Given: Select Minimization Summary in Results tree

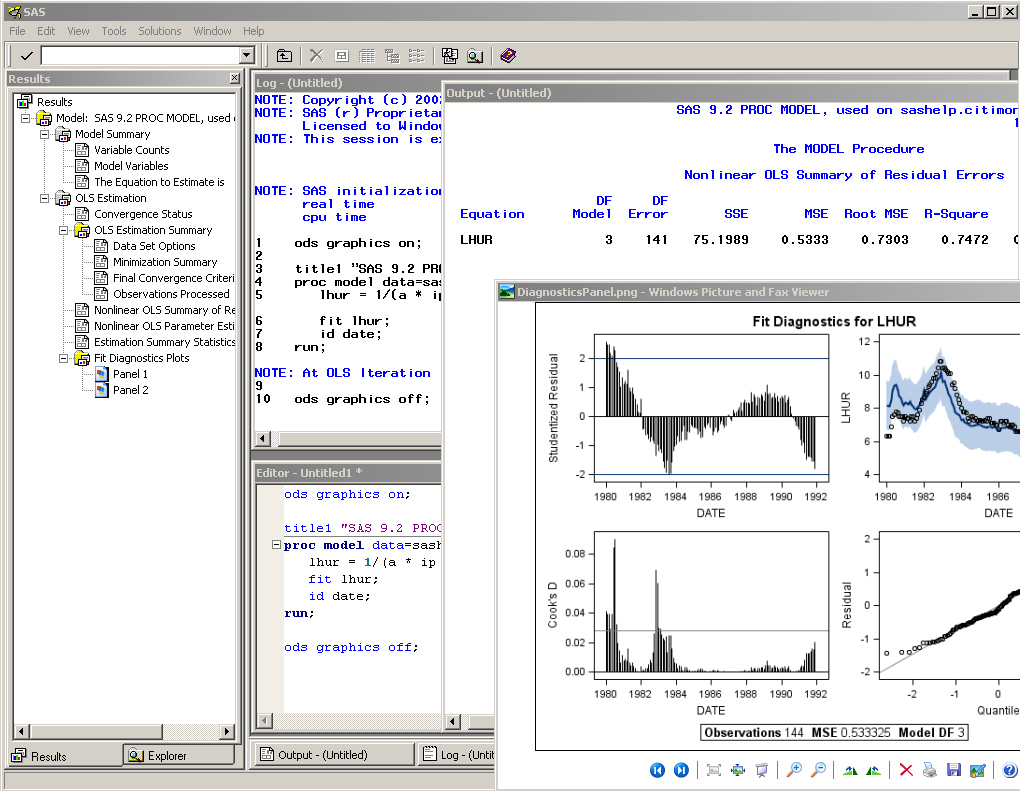Looking at the screenshot, I should (165, 262).
